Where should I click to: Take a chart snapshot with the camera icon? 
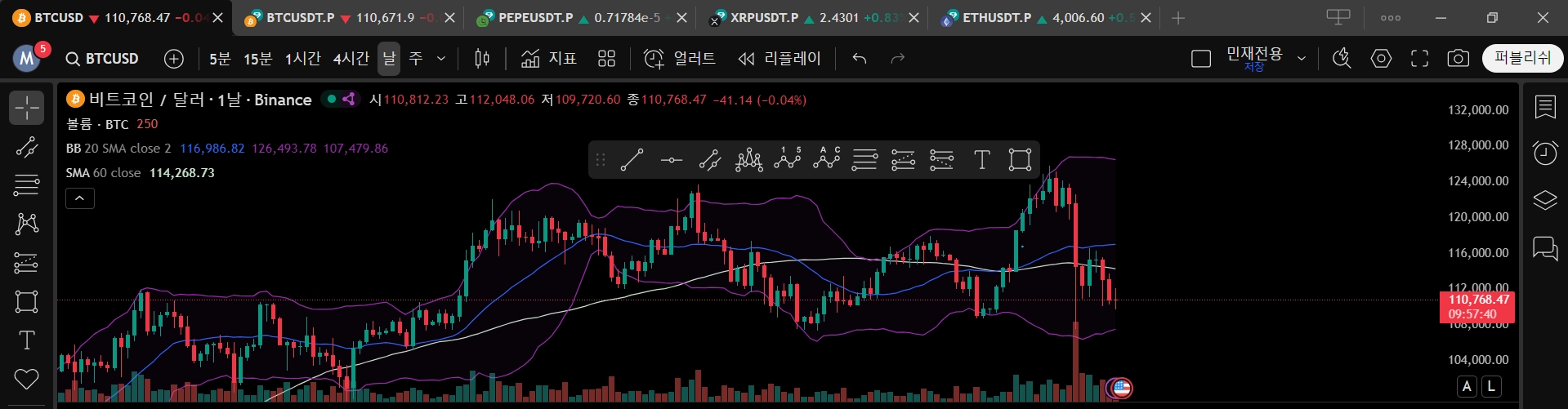1458,59
